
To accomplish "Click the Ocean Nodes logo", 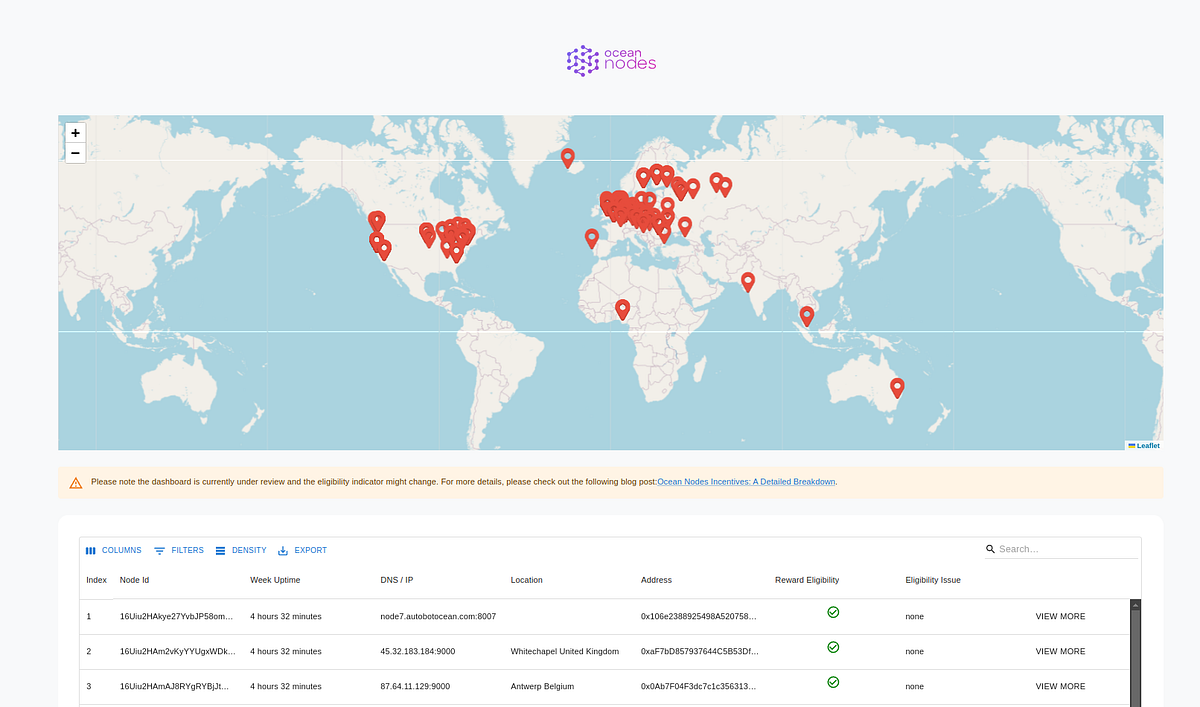I will pyautogui.click(x=611, y=61).
